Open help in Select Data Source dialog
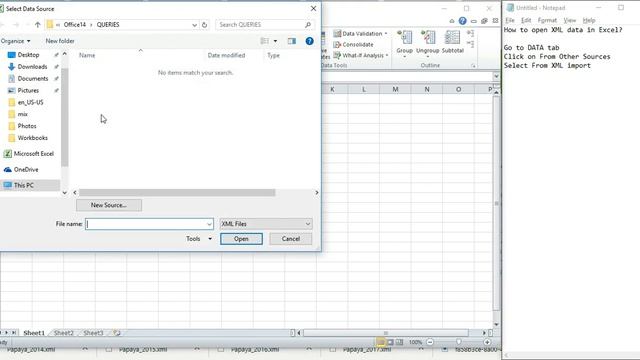 point(309,41)
